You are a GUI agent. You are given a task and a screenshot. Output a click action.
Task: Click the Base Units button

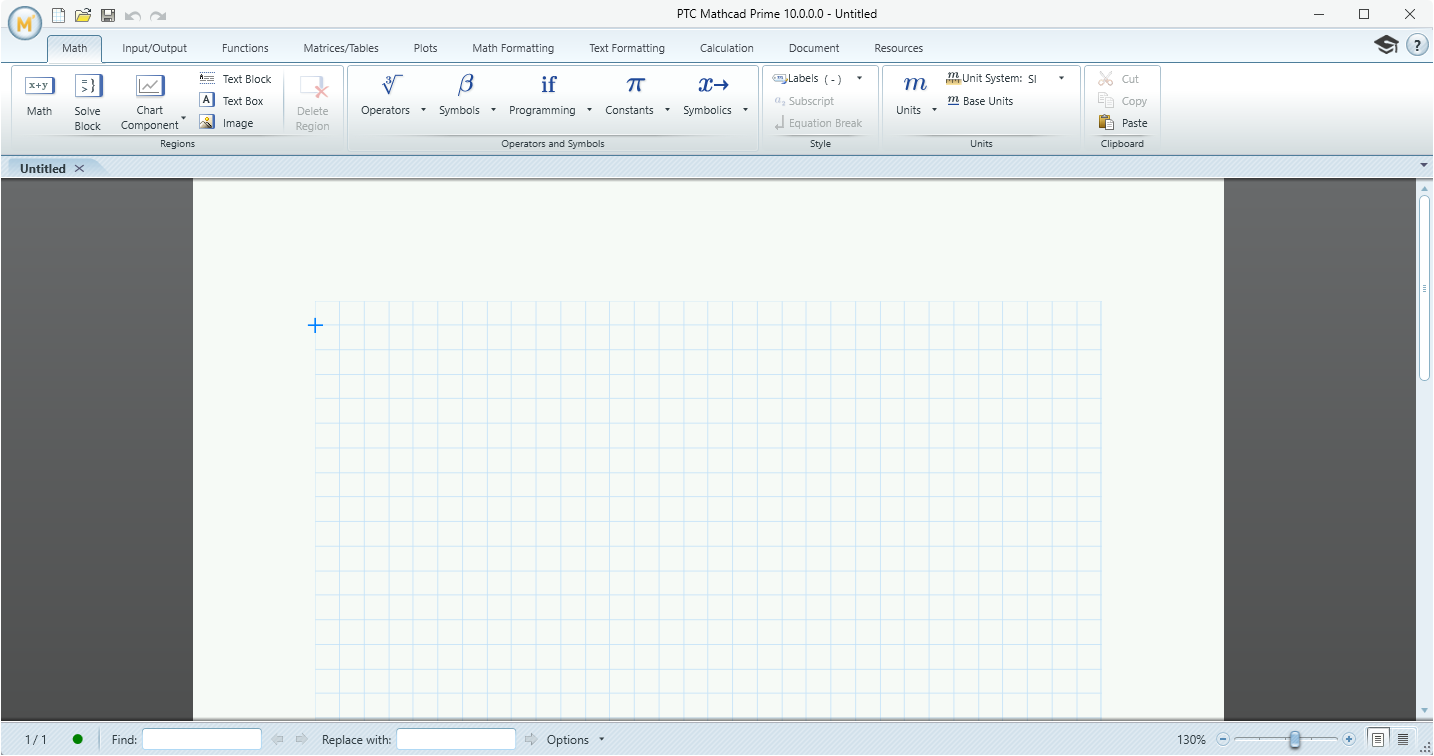coord(980,101)
